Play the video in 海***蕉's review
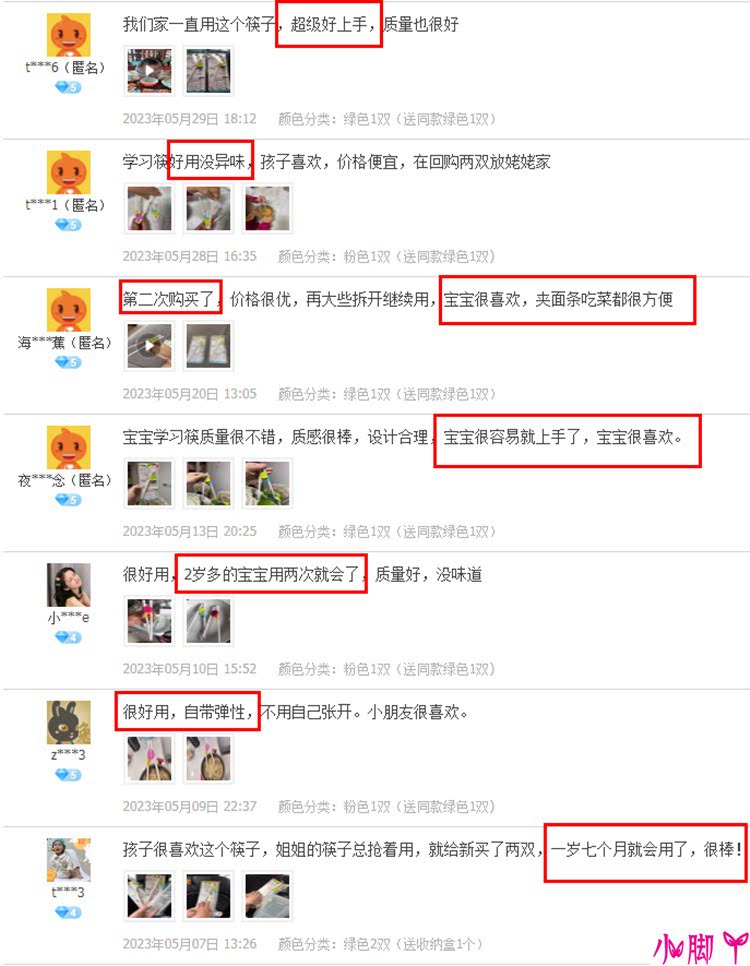The image size is (750, 966). tap(149, 347)
